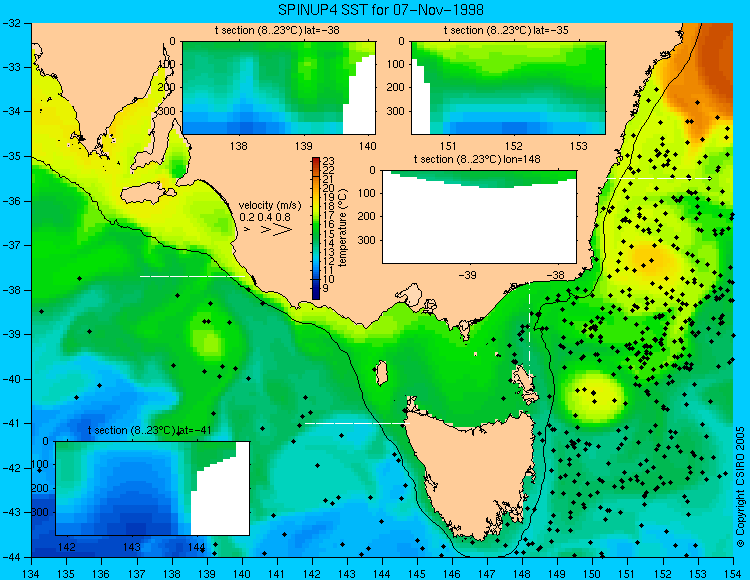The height and width of the screenshot is (580, 750).
Task: Click the title 'SPINUP4 SST for 07-Nov-1998'
Action: [x=381, y=10]
